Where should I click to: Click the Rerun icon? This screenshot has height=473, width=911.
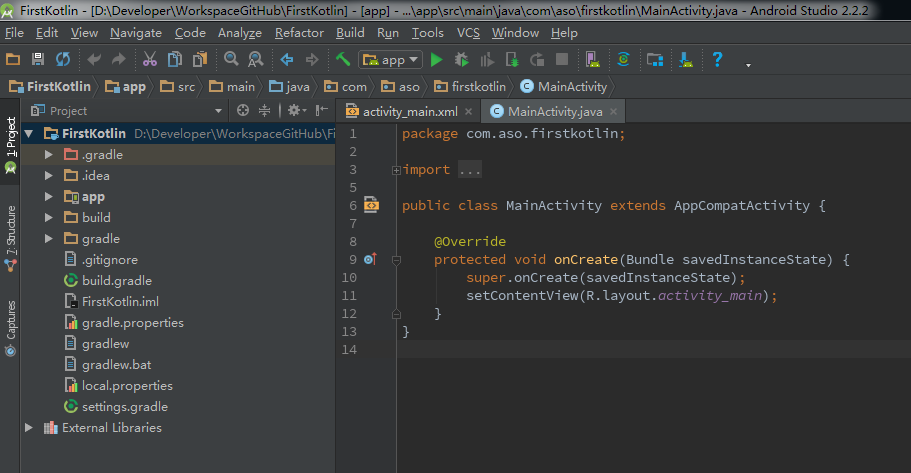(537, 59)
